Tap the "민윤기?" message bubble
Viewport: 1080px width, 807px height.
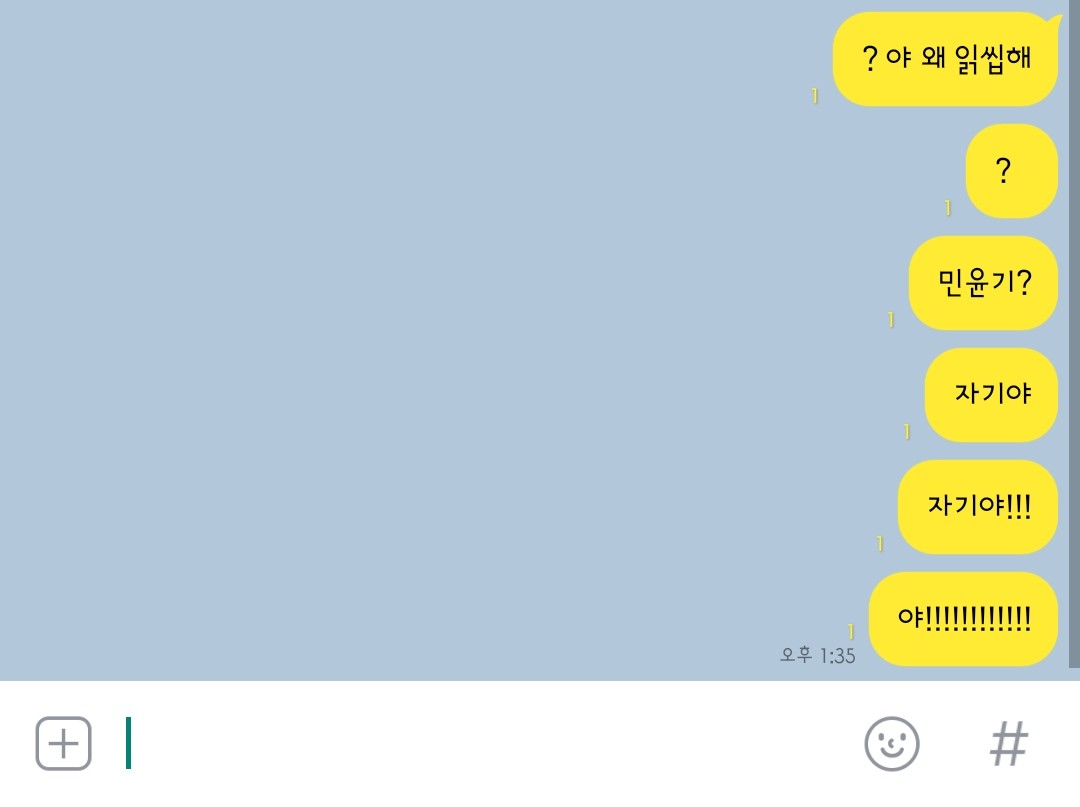(983, 283)
